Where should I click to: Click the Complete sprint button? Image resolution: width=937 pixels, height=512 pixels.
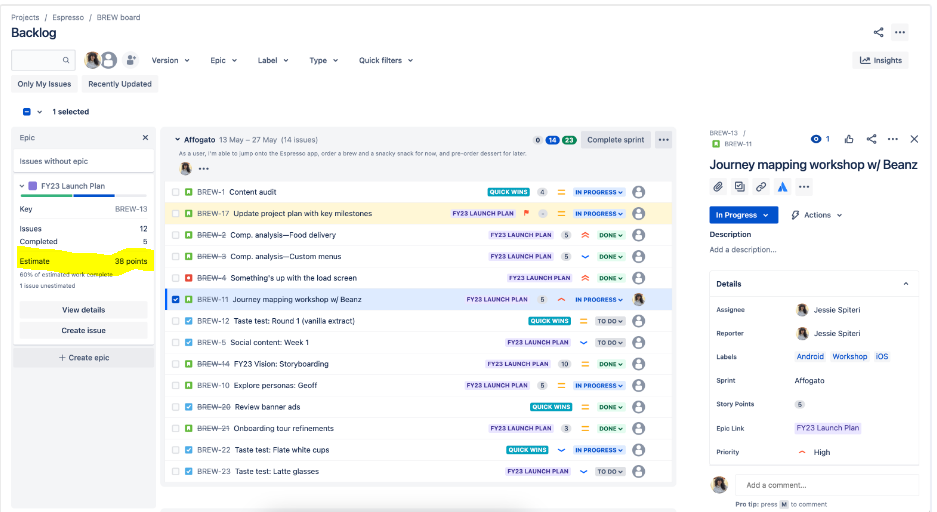click(615, 140)
